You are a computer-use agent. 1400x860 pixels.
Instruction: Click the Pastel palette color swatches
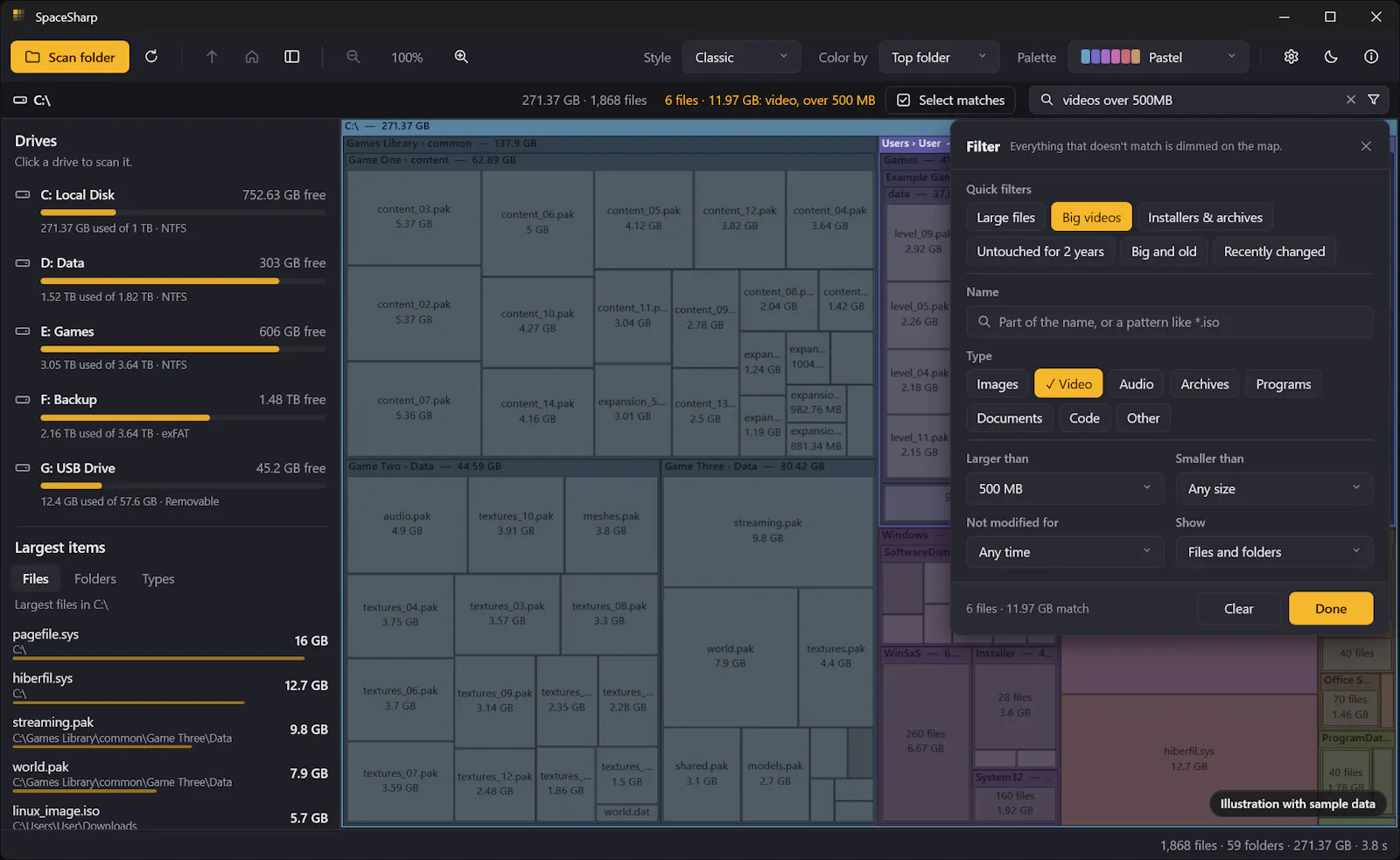(x=1110, y=57)
